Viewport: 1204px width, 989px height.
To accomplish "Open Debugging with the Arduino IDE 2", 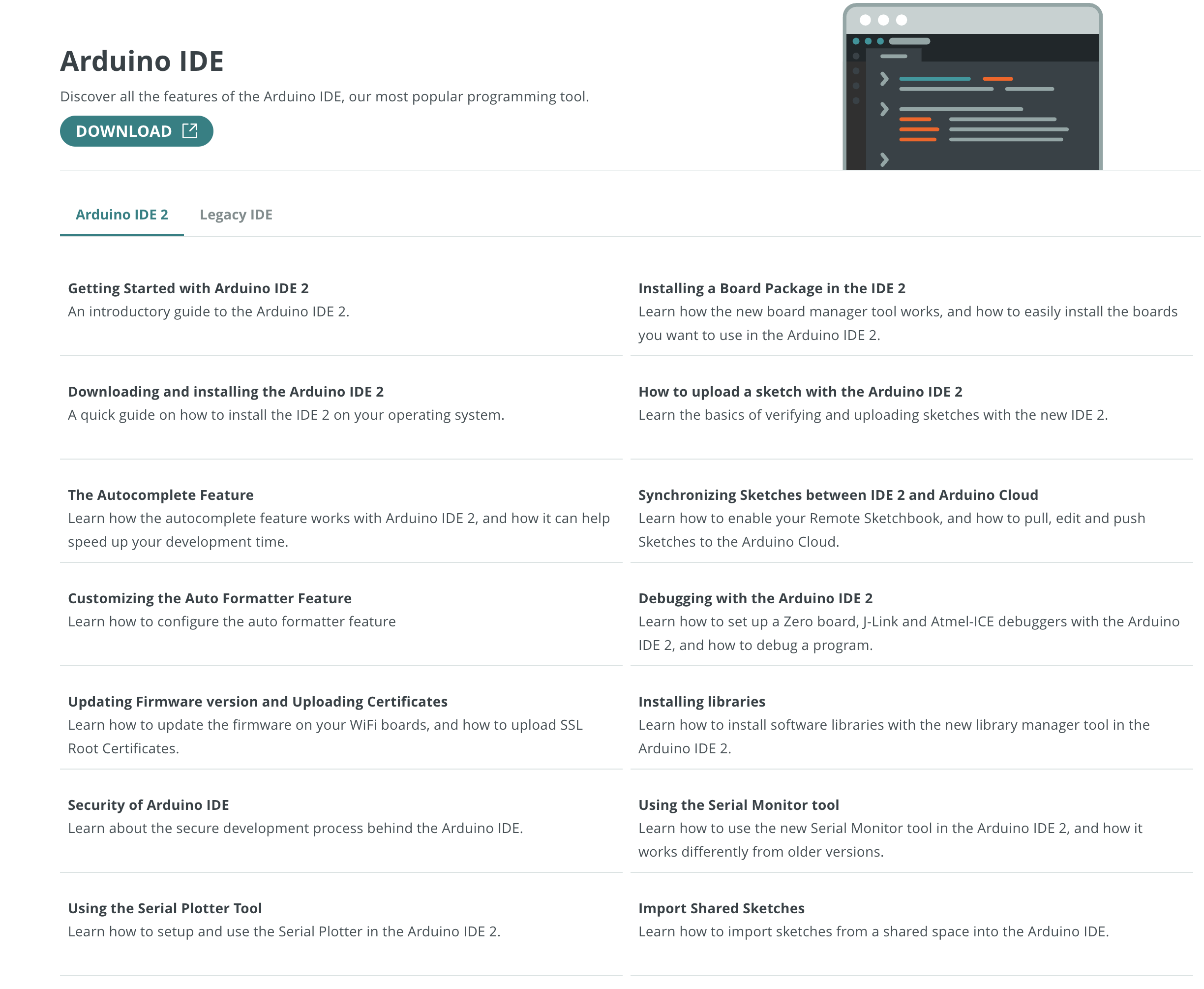I will (754, 598).
